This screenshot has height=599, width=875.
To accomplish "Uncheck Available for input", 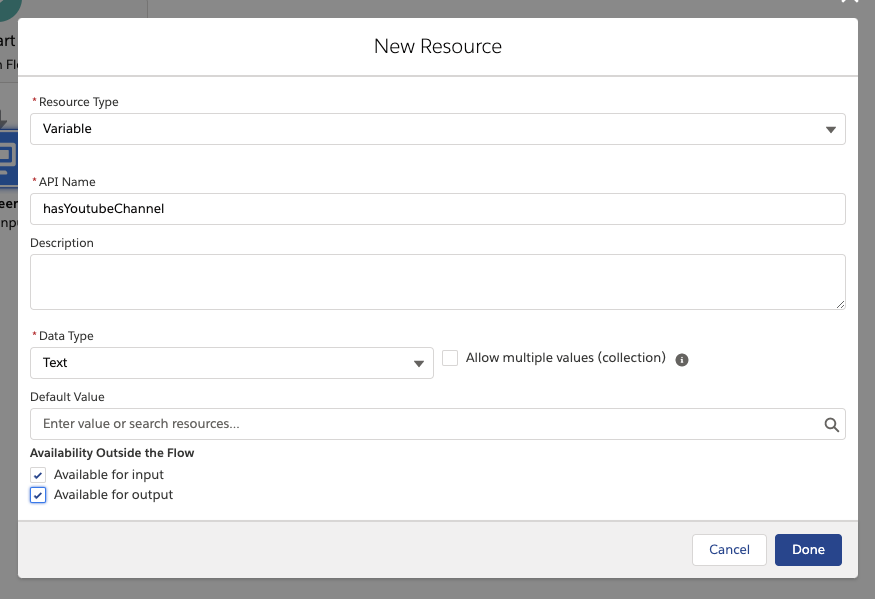I will (x=38, y=475).
